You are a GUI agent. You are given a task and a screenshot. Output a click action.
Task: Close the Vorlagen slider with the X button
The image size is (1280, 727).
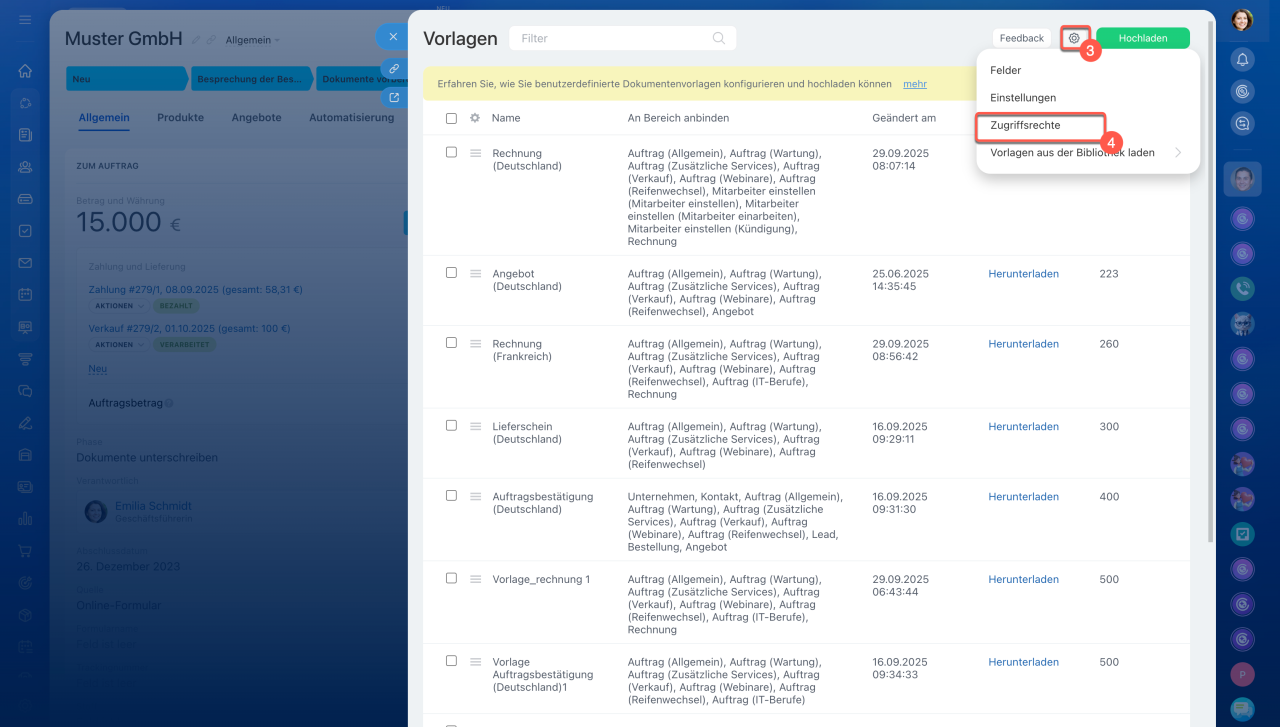click(393, 37)
